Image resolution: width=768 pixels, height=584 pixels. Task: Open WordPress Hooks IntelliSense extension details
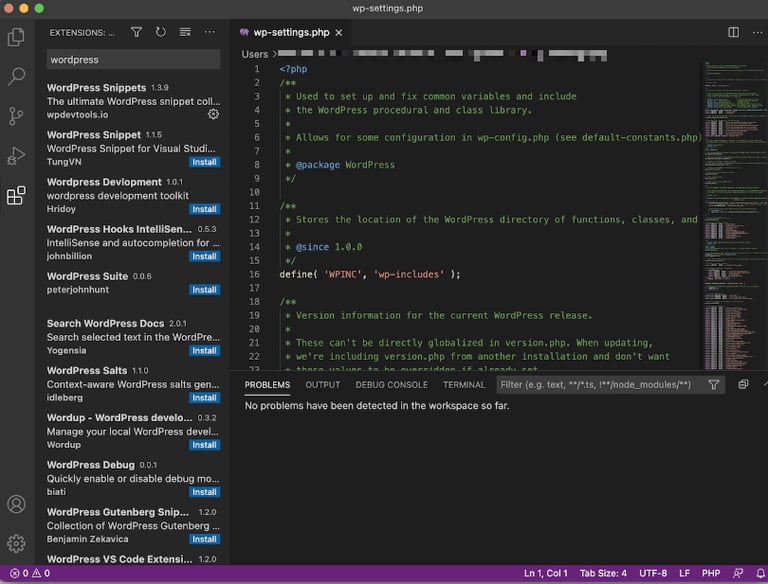pos(133,242)
